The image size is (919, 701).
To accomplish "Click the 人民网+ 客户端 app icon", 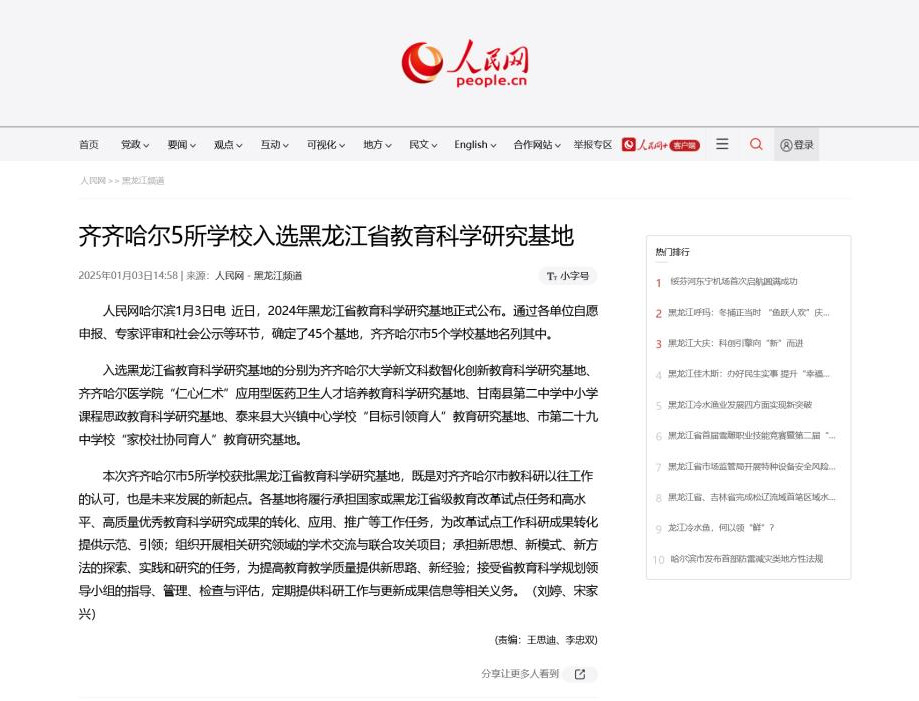I will (660, 145).
